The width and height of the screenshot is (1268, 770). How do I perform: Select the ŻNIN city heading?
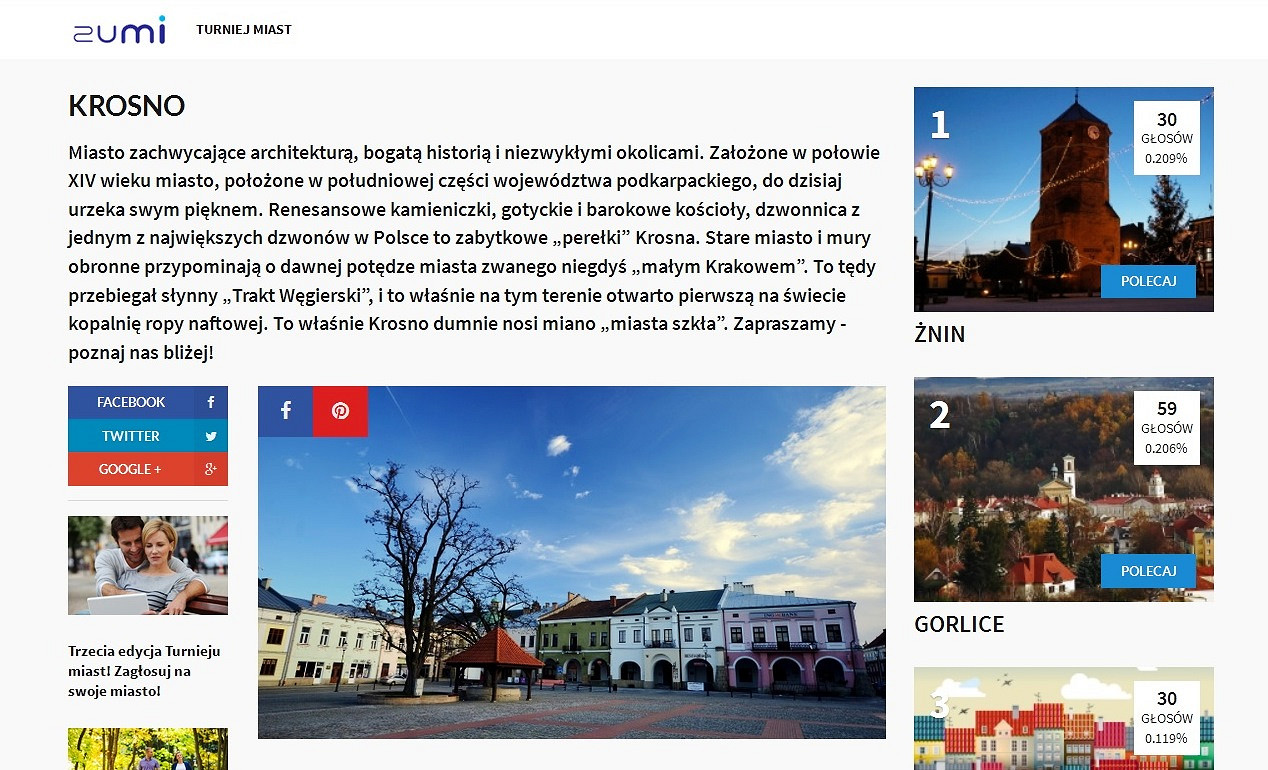[x=940, y=334]
